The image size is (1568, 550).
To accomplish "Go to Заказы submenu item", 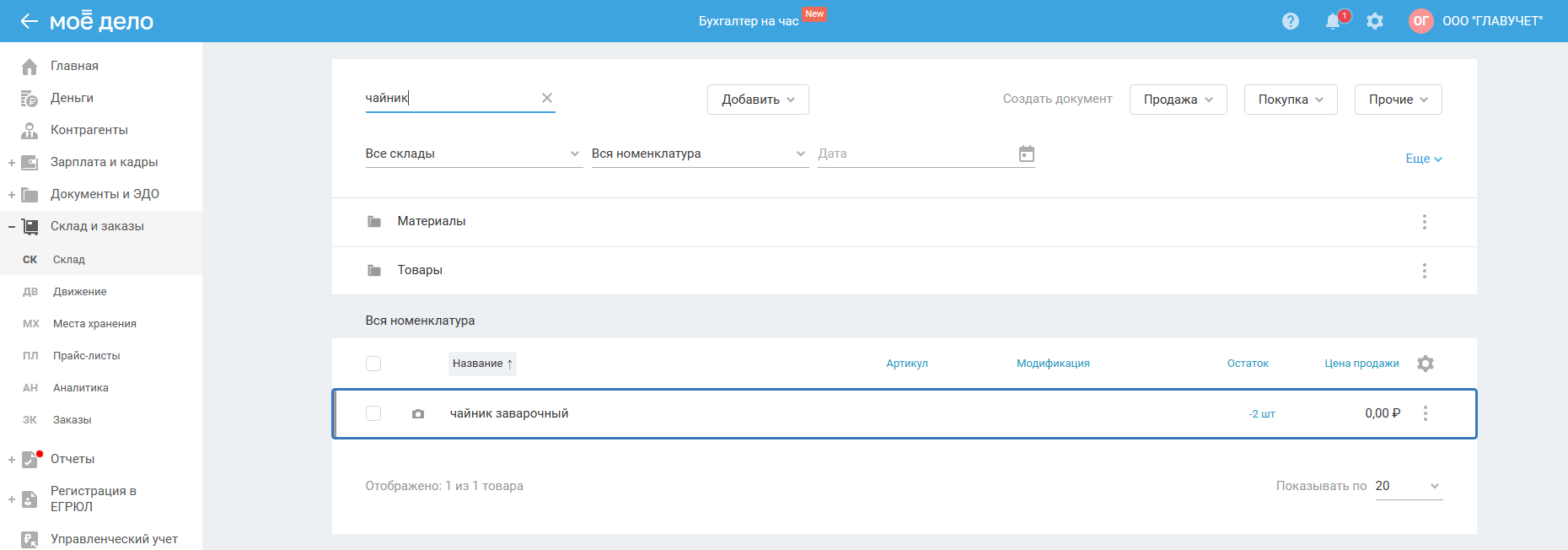I will 72,420.
